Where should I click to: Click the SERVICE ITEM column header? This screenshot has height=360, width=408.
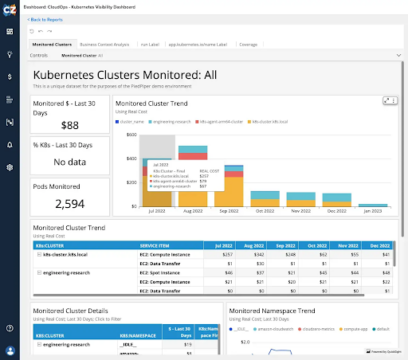170,246
